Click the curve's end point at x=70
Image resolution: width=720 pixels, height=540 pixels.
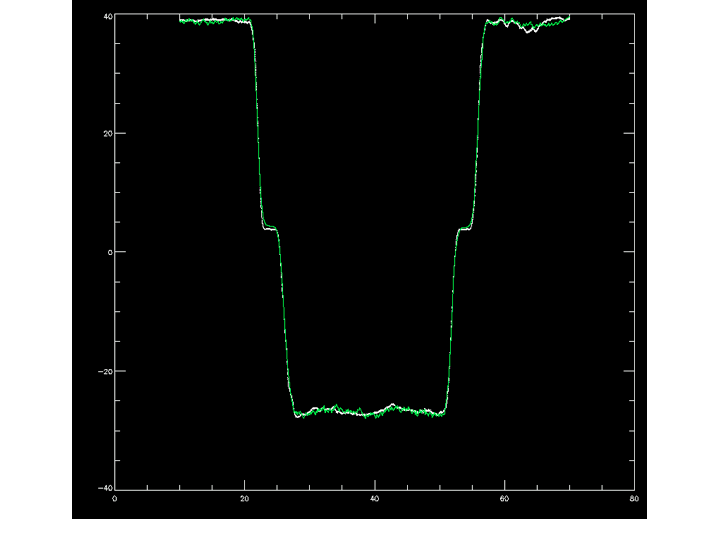tap(569, 17)
